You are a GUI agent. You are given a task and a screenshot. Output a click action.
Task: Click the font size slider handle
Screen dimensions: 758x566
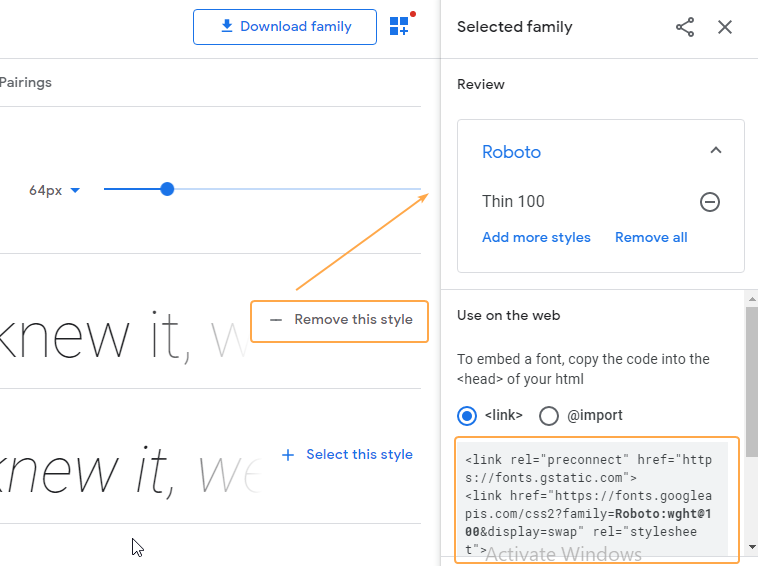click(x=167, y=189)
